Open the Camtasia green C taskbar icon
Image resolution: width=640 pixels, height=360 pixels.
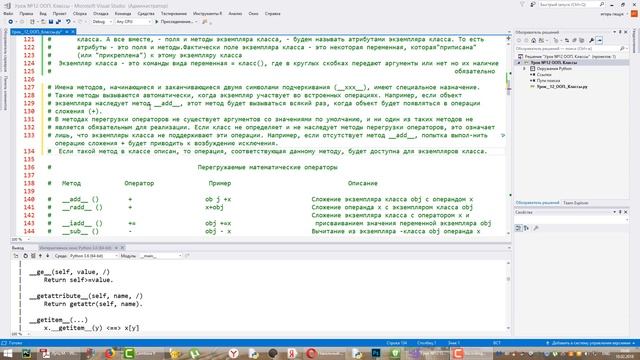129,353
